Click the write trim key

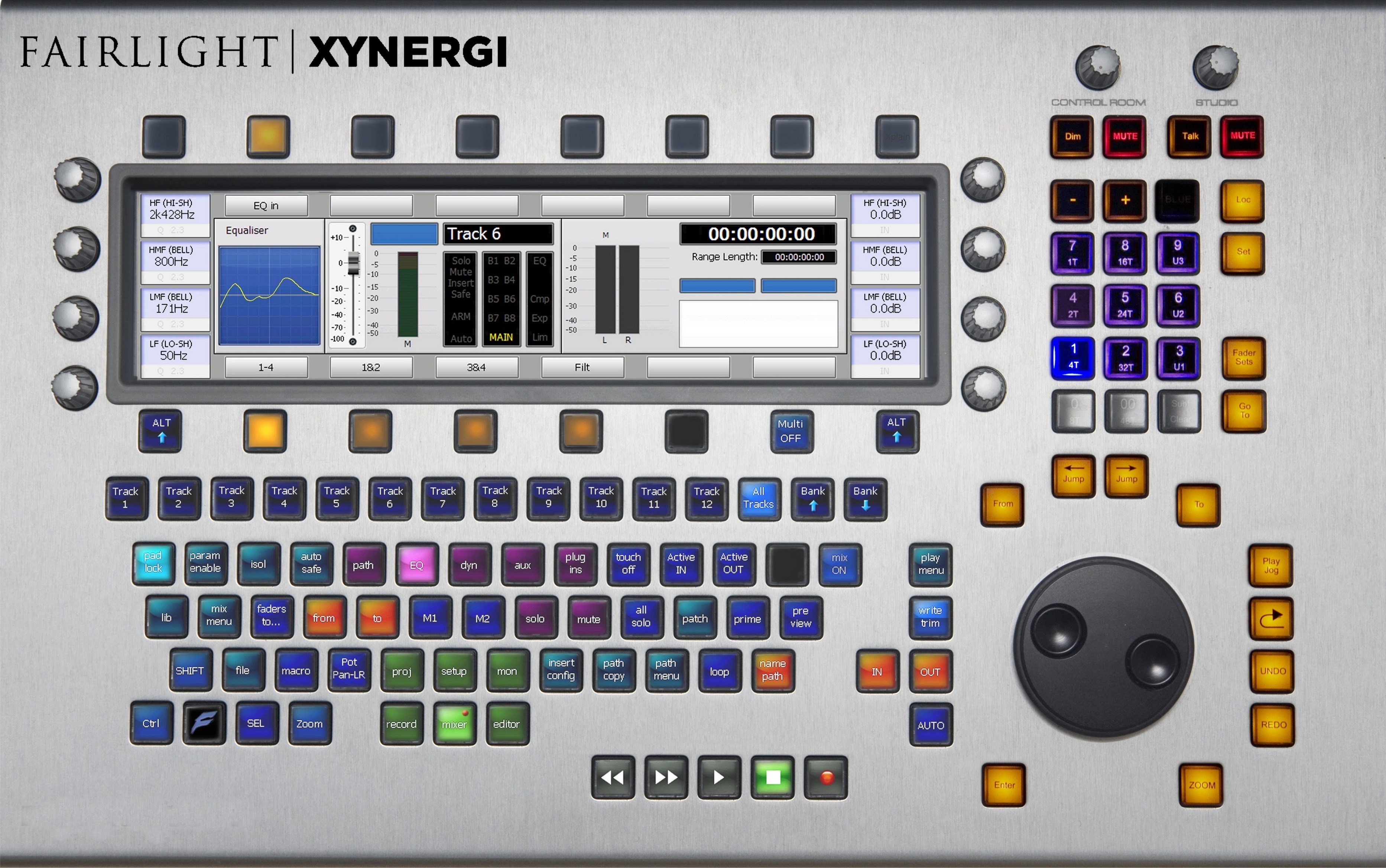[930, 618]
